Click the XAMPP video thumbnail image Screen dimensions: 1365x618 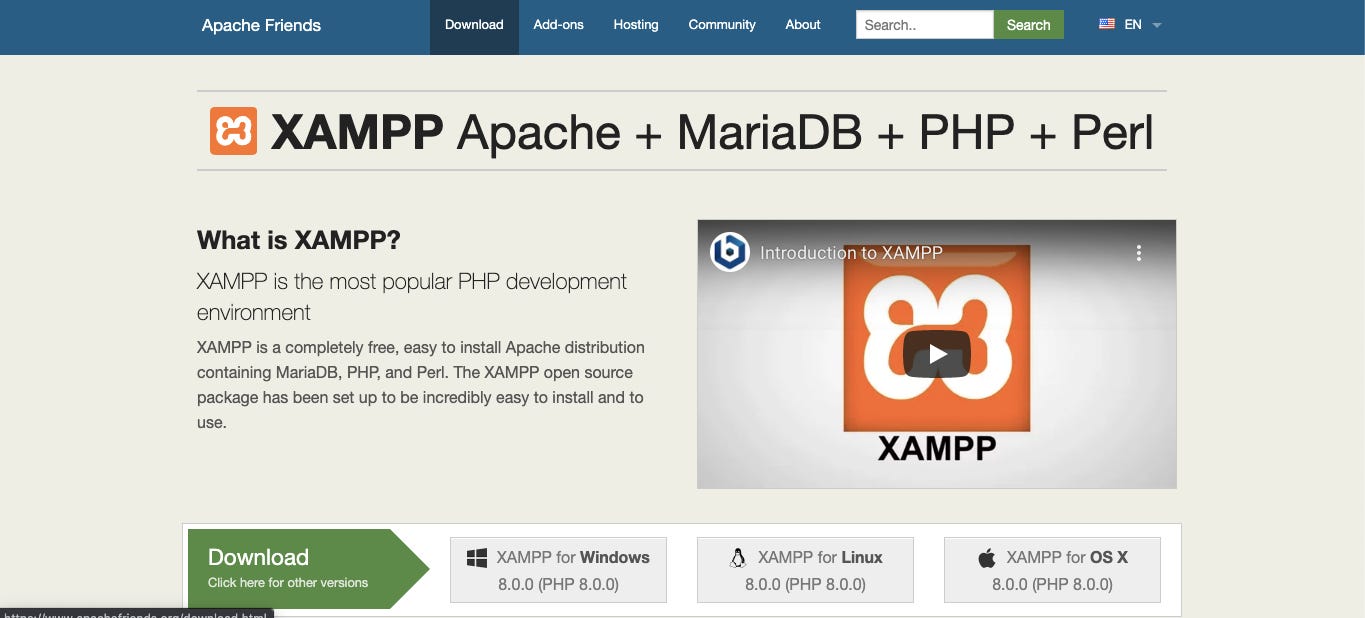point(937,354)
